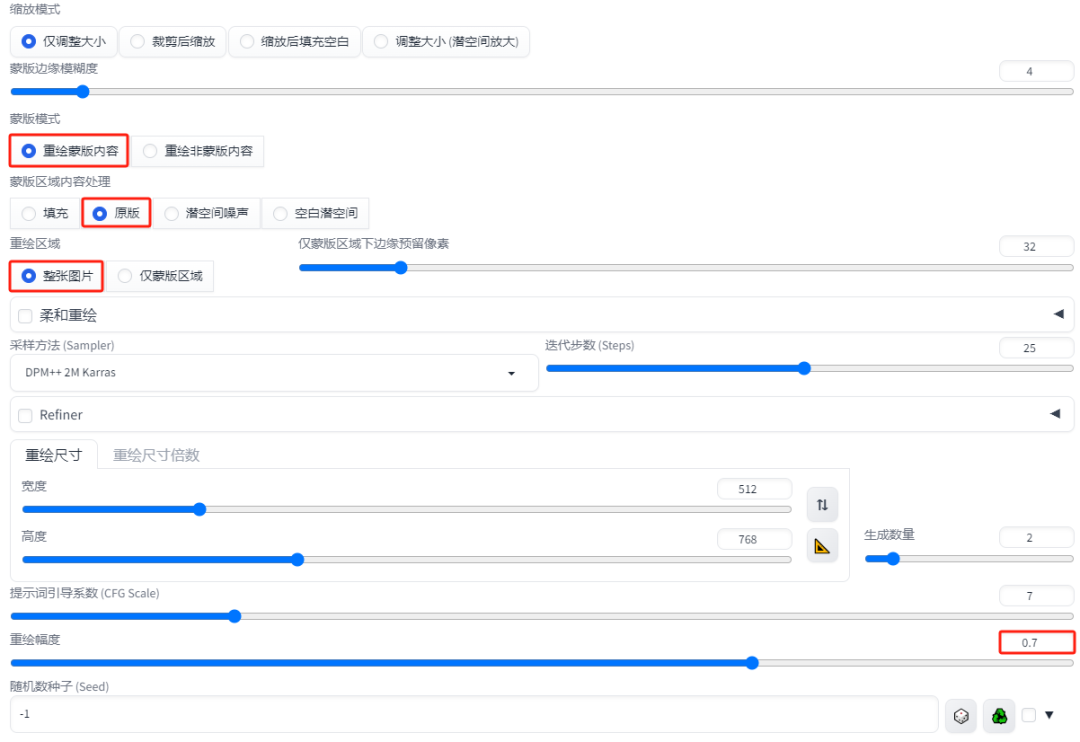The width and height of the screenshot is (1080, 742).
Task: Click the Seed input field
Action: click(x=474, y=714)
